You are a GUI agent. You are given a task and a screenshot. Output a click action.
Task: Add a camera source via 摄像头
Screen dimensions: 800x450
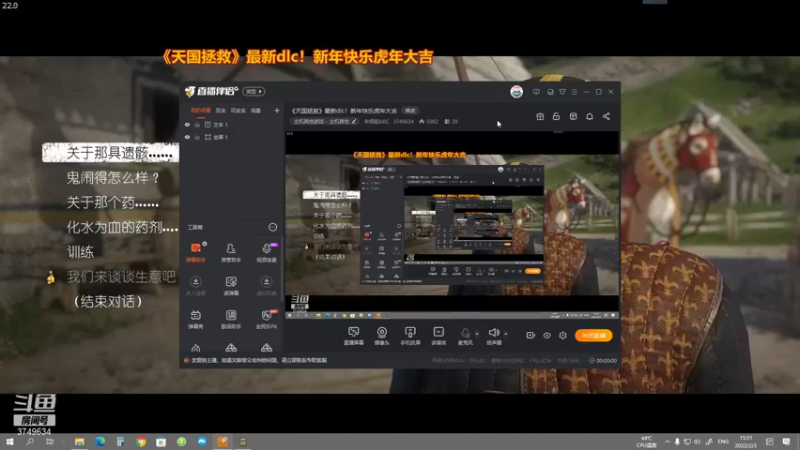tap(382, 336)
